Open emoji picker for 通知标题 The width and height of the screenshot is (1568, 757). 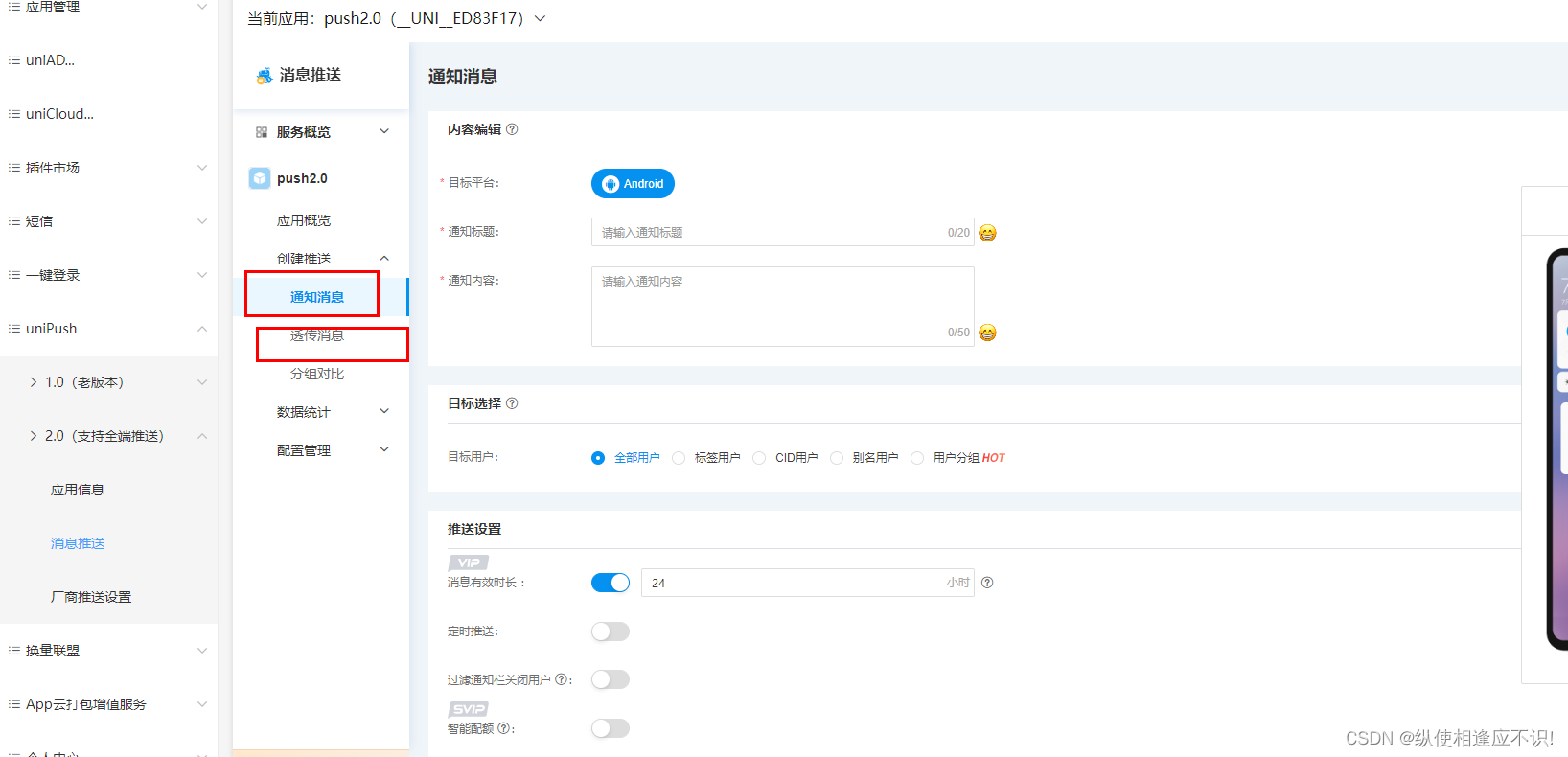(987, 233)
